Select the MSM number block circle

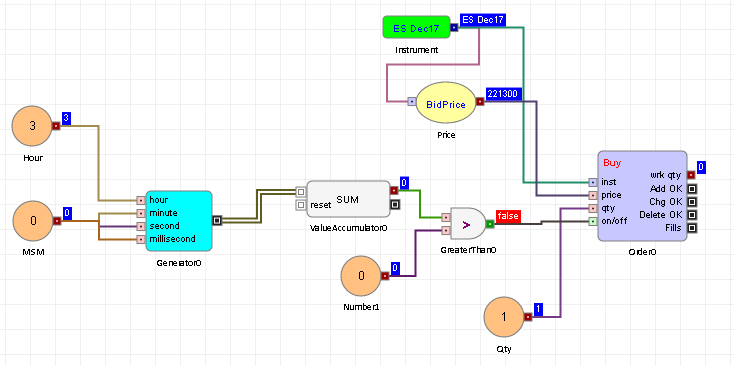click(32, 220)
